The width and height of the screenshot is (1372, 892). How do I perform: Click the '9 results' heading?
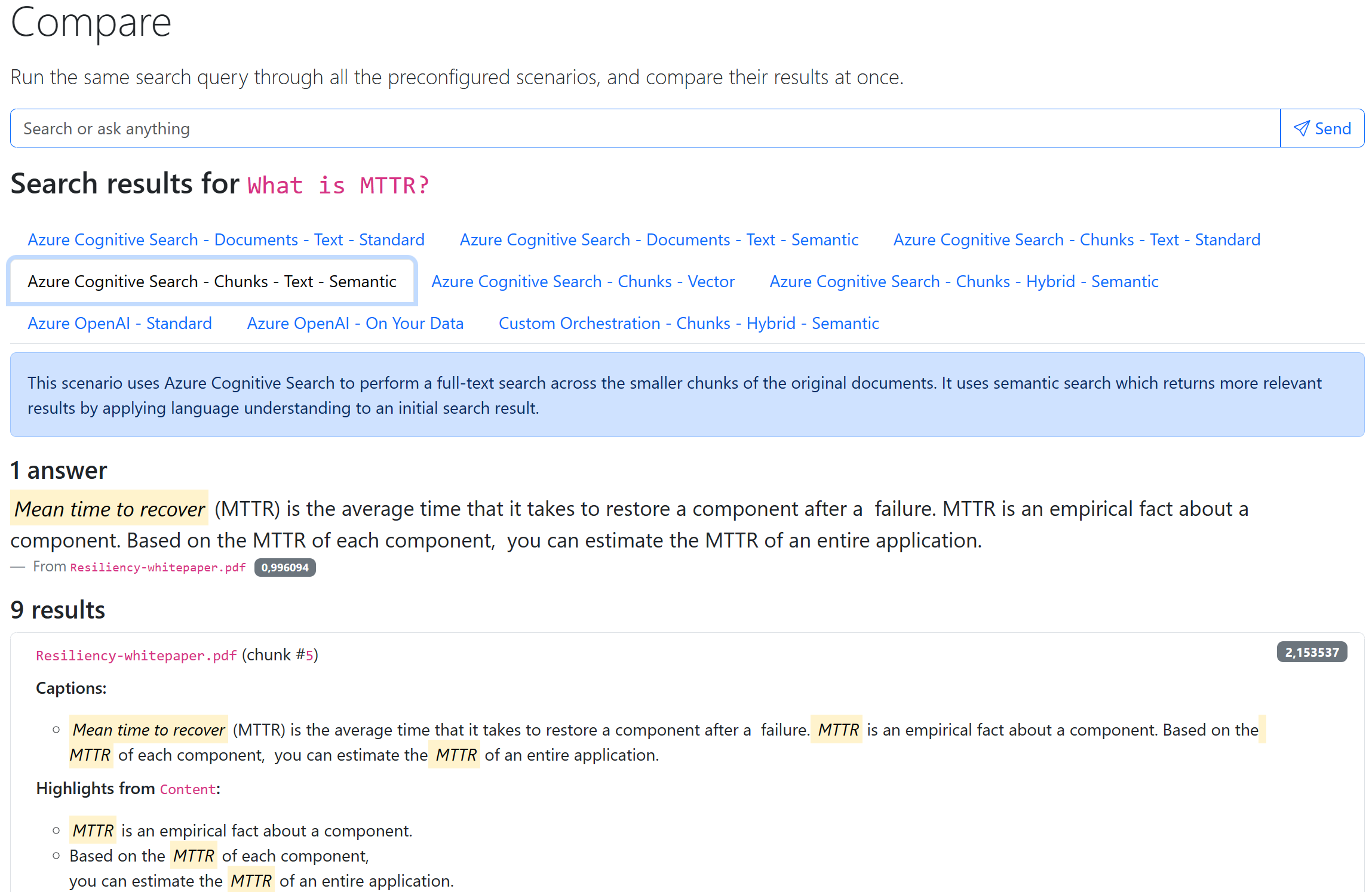coord(58,610)
